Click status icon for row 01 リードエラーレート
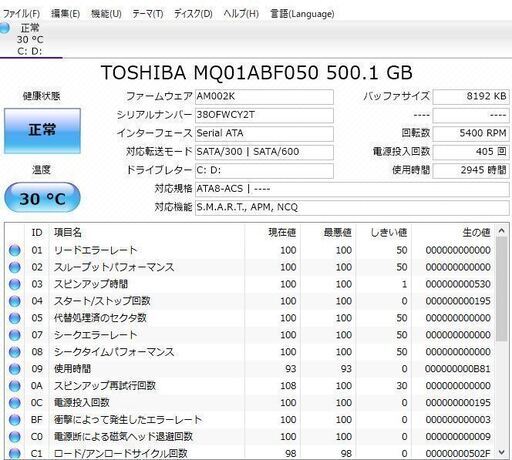The height and width of the screenshot is (460, 512). coord(14,250)
